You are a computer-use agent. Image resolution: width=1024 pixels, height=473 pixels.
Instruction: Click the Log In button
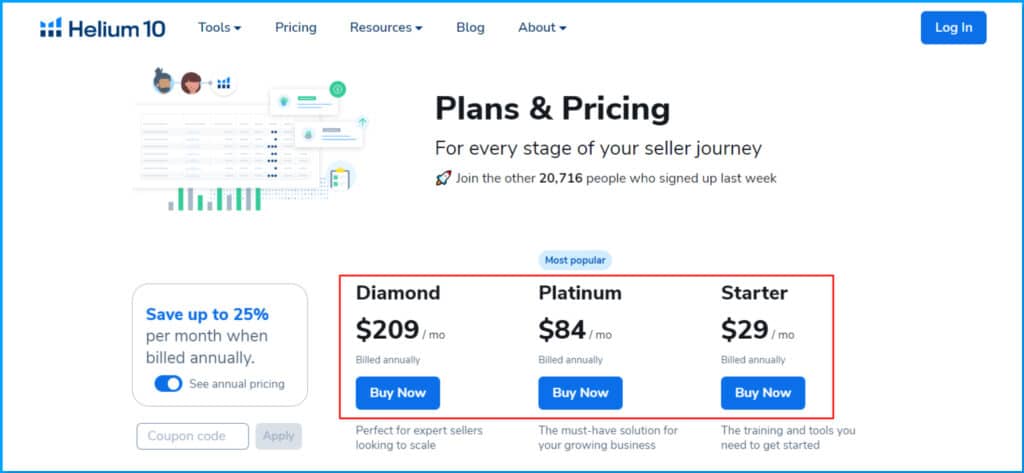(953, 27)
